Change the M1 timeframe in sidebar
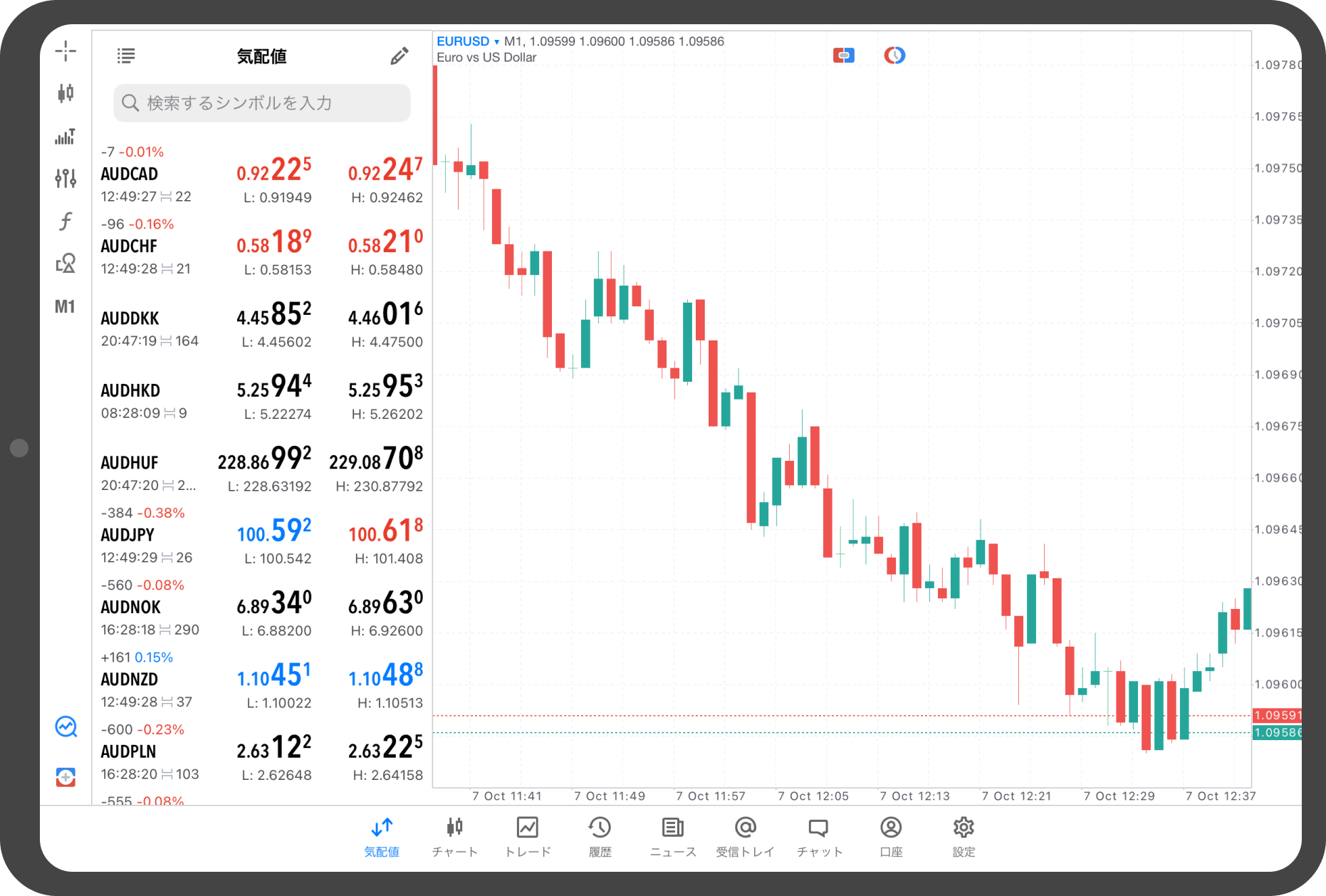The height and width of the screenshot is (896, 1326). [x=65, y=307]
